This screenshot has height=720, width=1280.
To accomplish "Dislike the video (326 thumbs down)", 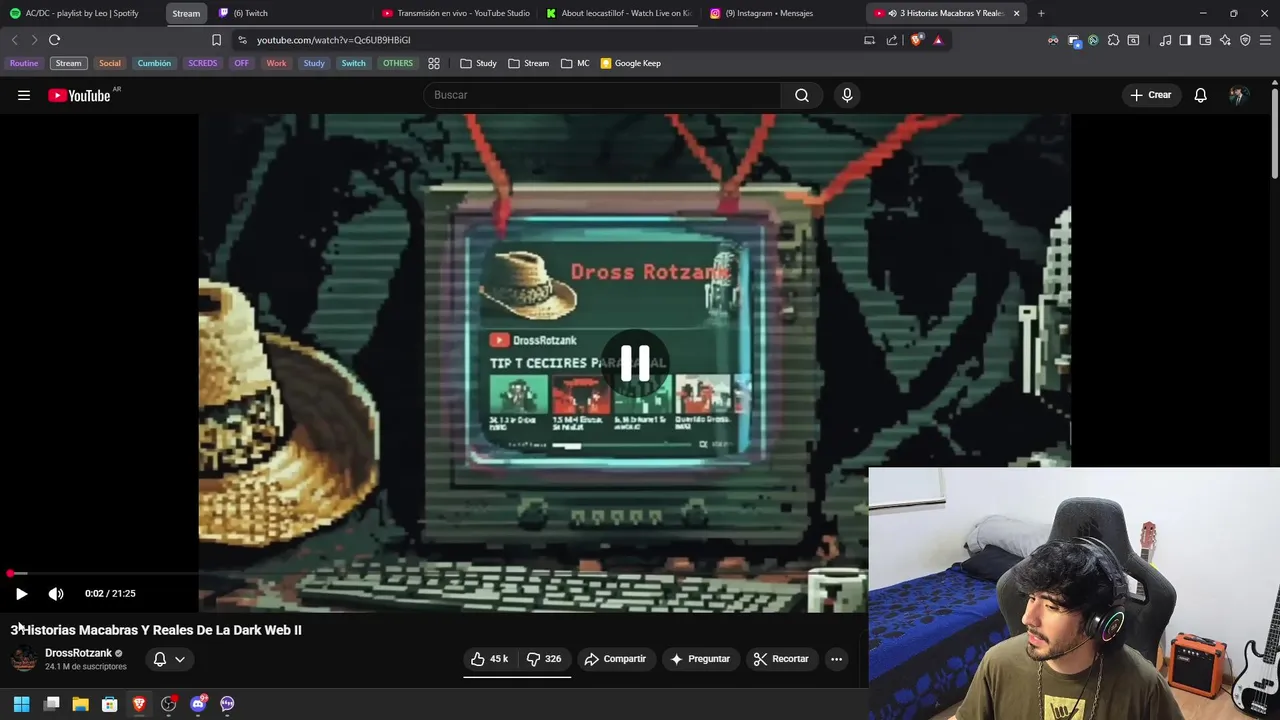I will (x=544, y=659).
